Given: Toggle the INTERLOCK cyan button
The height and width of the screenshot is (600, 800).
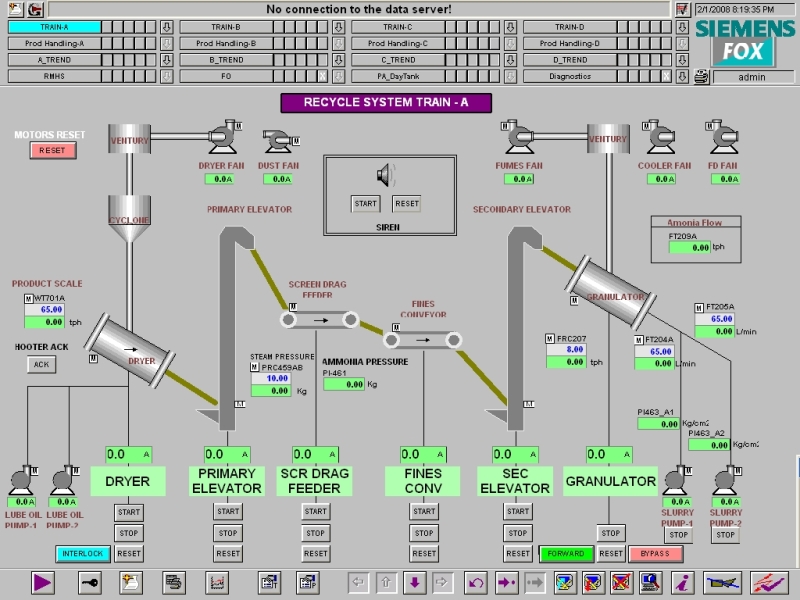Looking at the screenshot, I should tap(83, 554).
